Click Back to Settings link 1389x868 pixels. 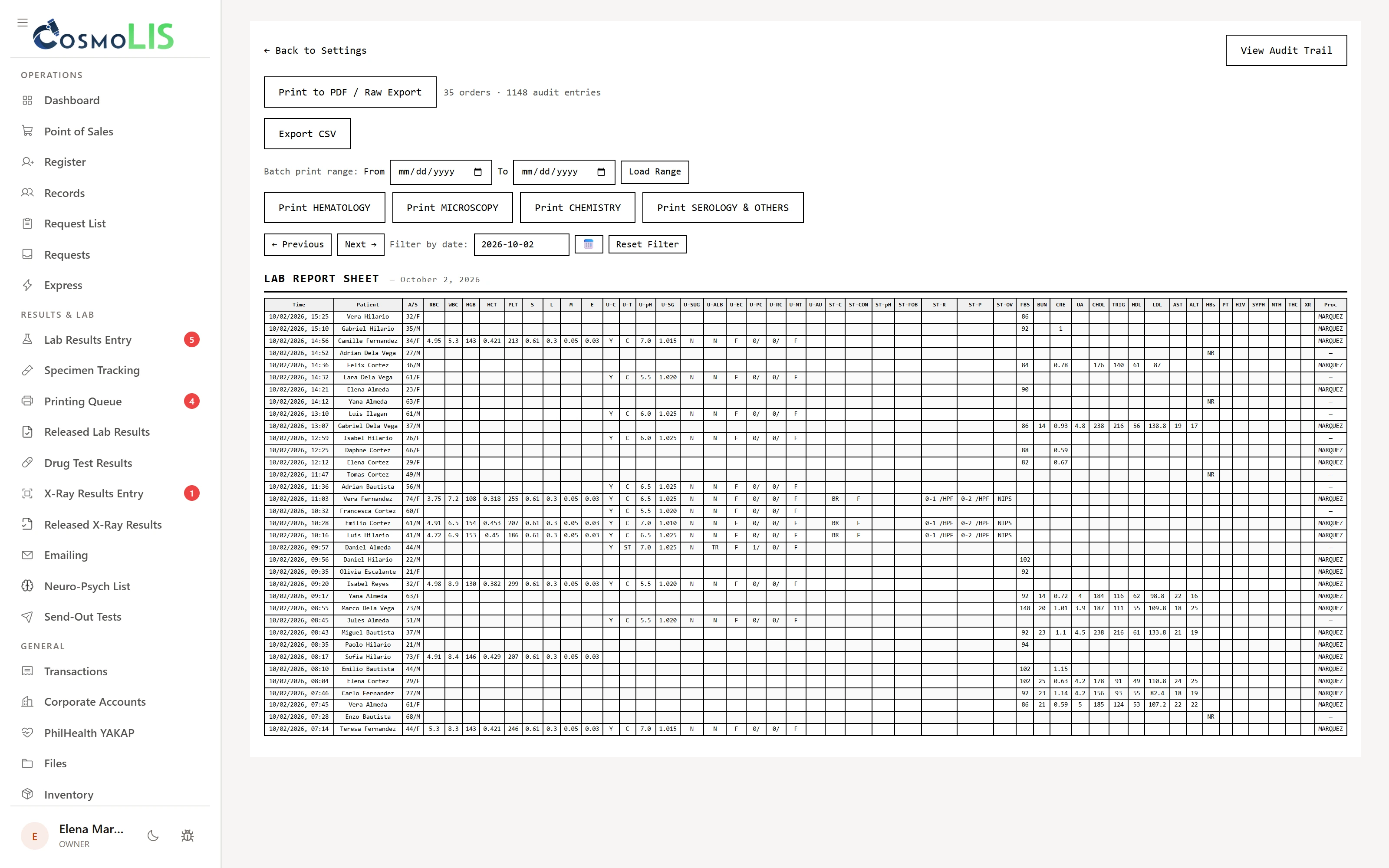(x=315, y=50)
